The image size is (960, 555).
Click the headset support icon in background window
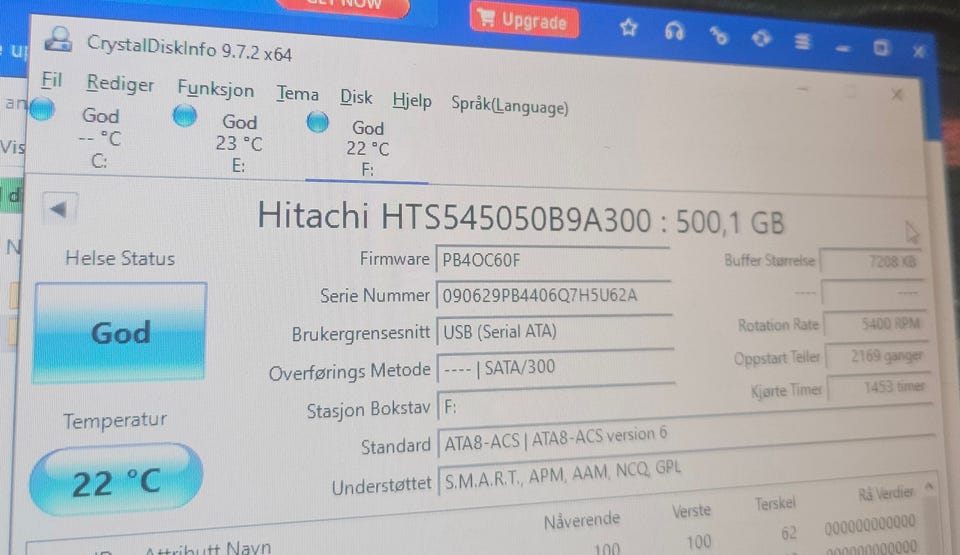pos(674,31)
